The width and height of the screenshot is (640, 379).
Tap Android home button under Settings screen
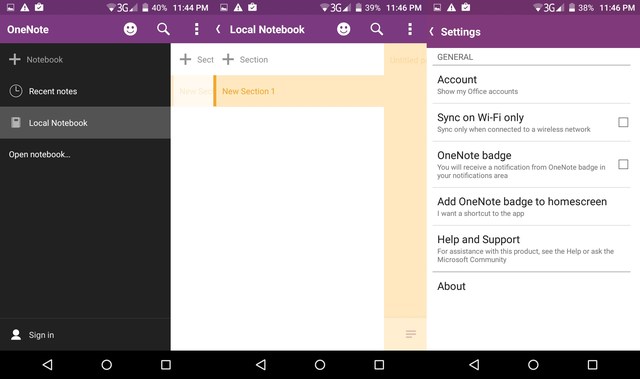pos(533,364)
